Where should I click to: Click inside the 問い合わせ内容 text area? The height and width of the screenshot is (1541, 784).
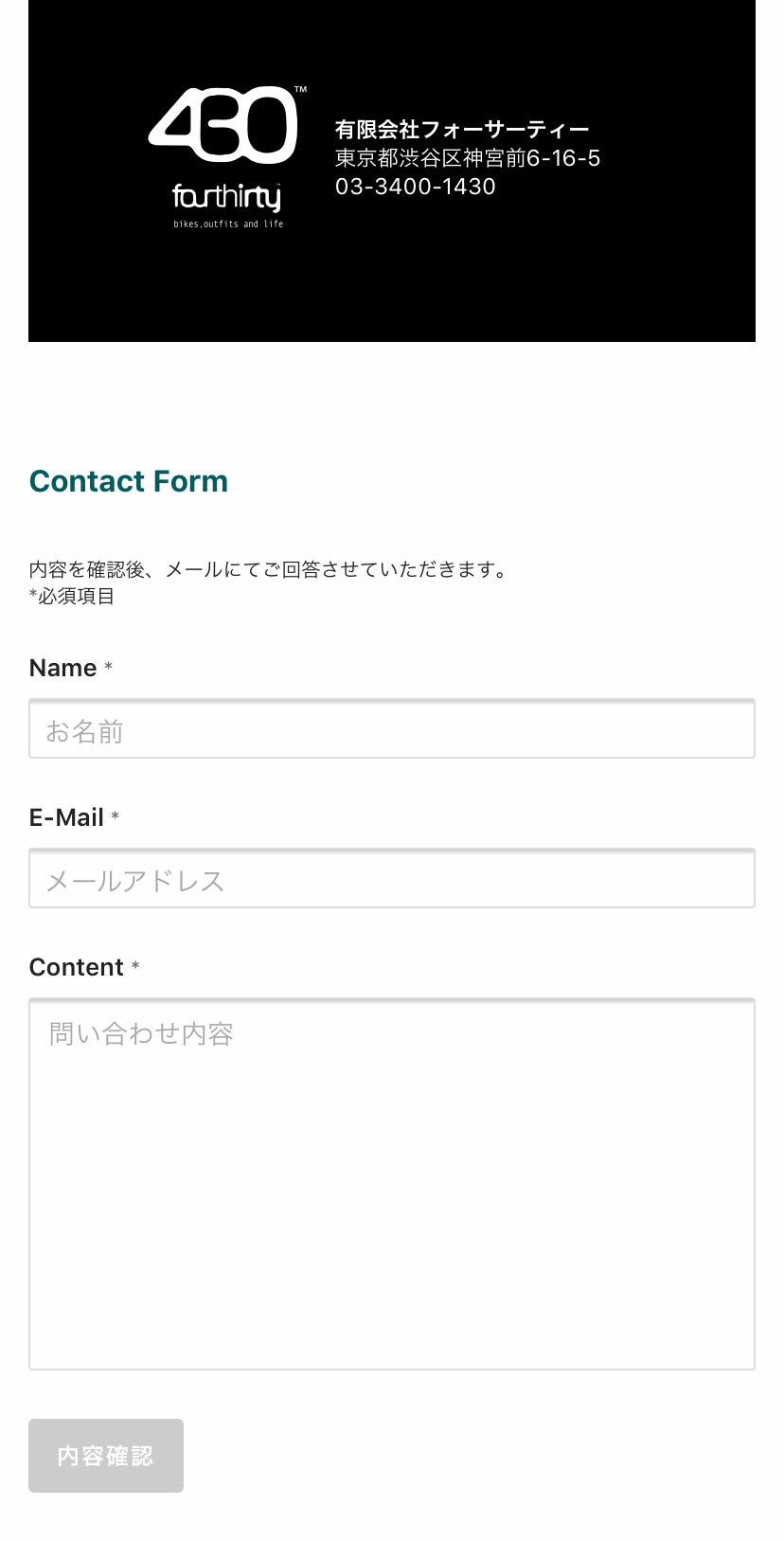pyautogui.click(x=392, y=1184)
